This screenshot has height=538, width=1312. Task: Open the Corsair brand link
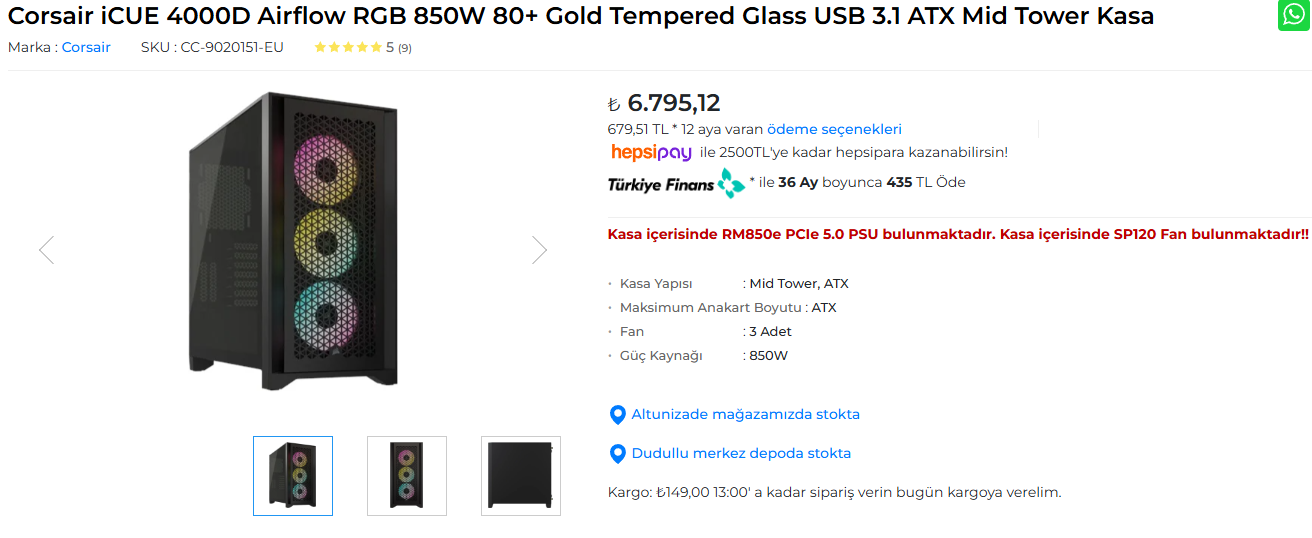pyautogui.click(x=86, y=47)
